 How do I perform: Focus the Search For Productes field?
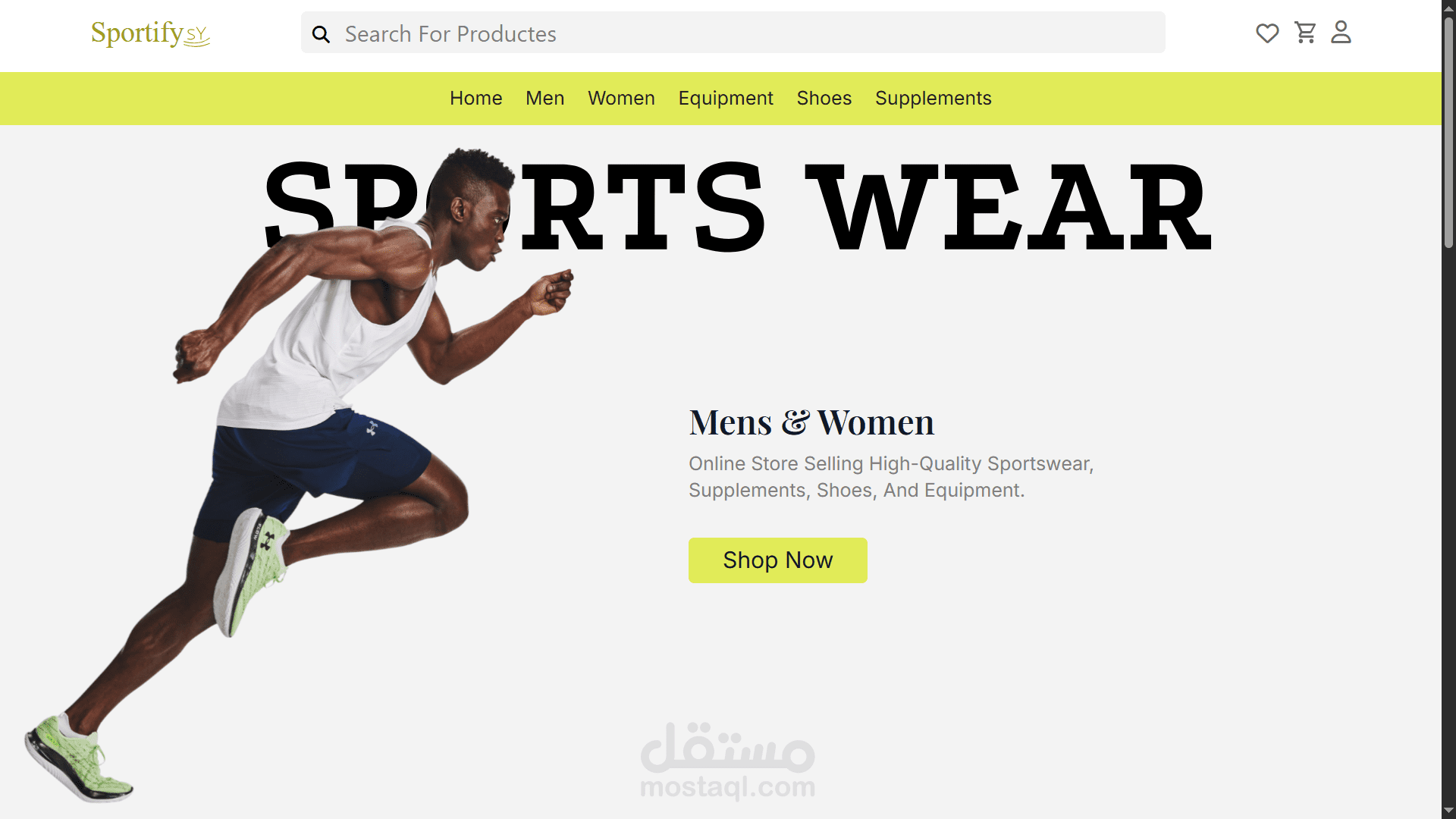[733, 33]
